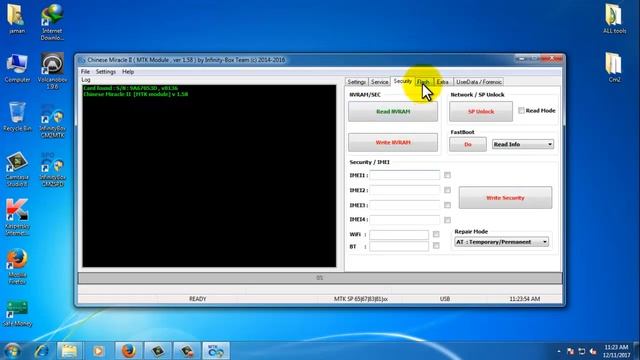This screenshot has height=360, width=640.
Task: Click the network tray icon
Action: (582, 351)
